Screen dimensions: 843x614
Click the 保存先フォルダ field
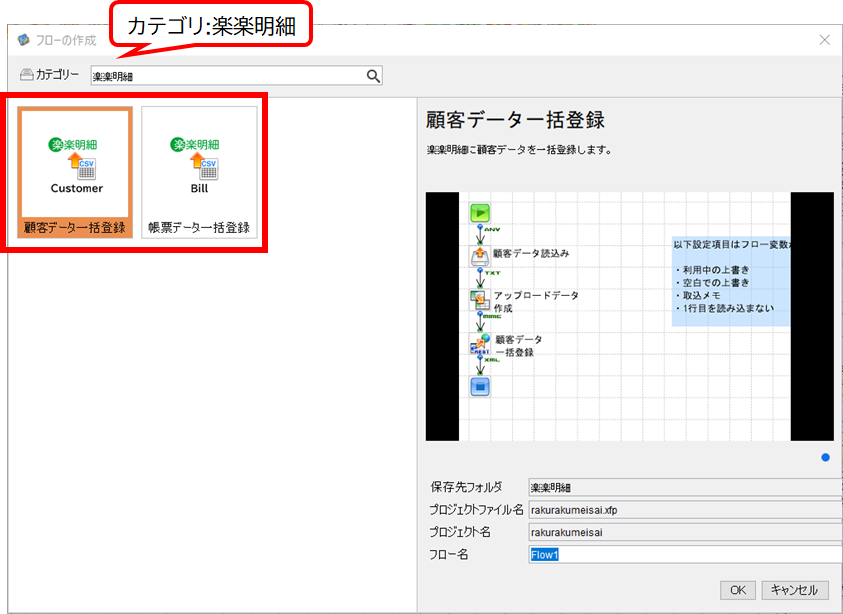tap(685, 487)
